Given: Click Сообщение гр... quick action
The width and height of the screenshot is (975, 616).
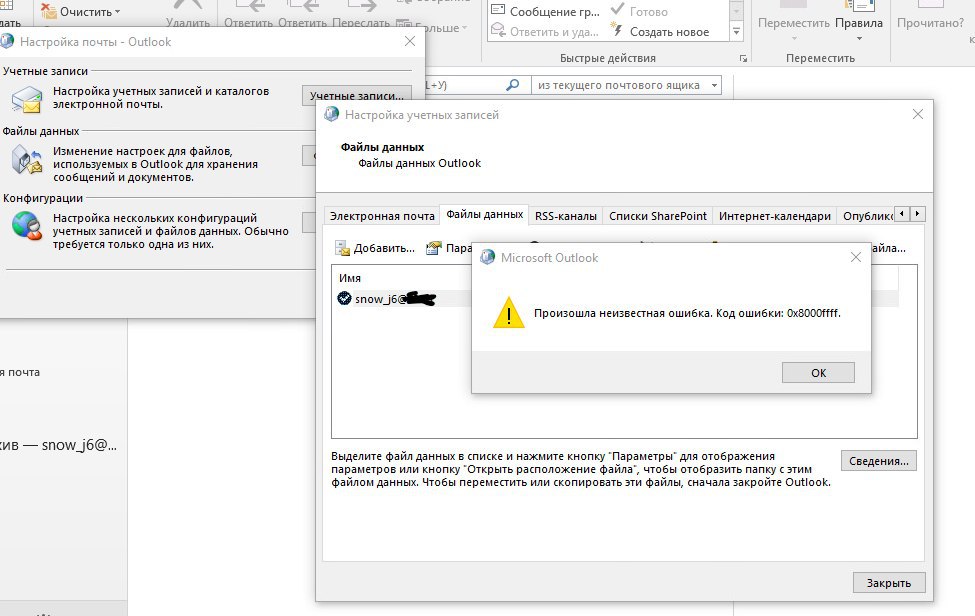Looking at the screenshot, I should (x=545, y=11).
